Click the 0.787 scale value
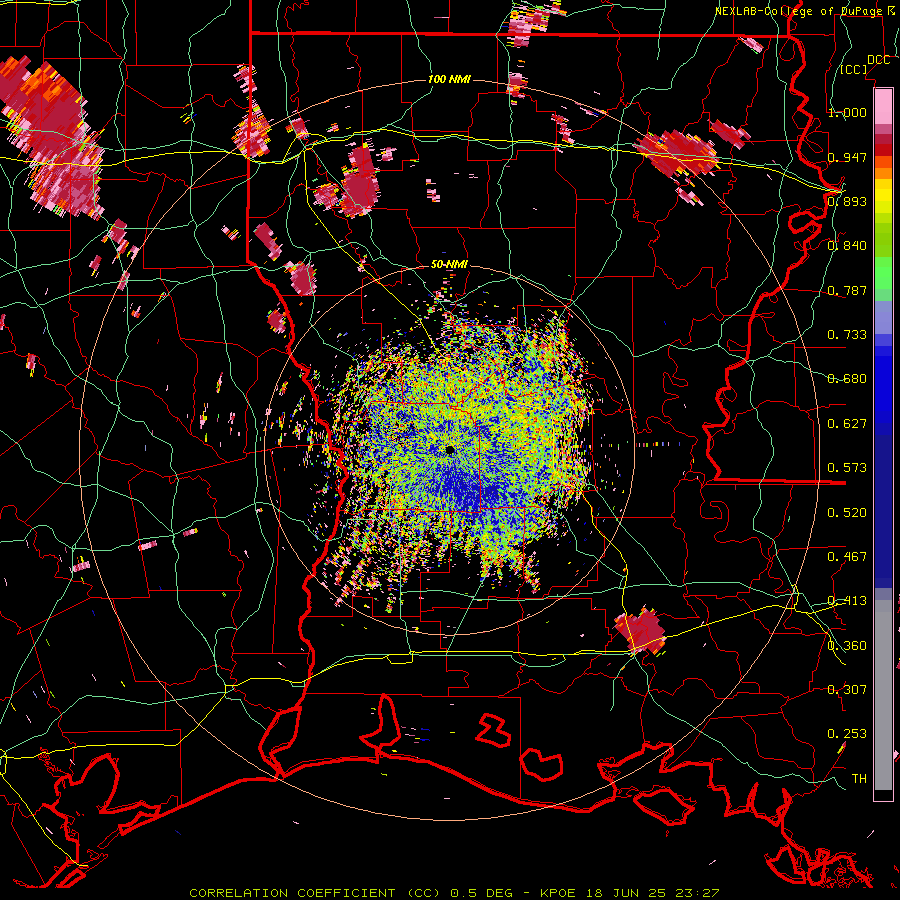Image resolution: width=900 pixels, height=900 pixels. [847, 290]
